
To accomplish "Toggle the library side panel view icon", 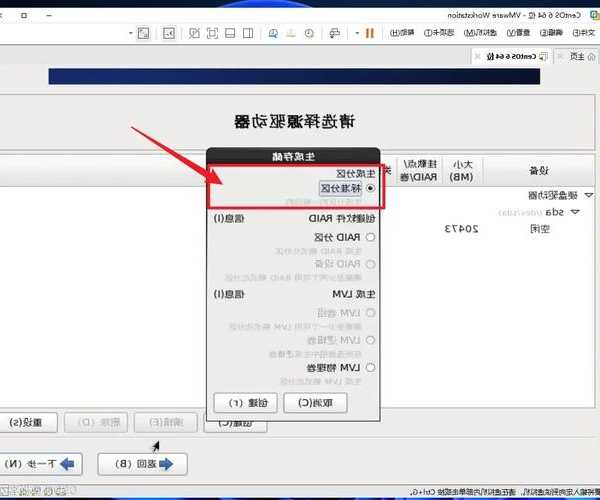I will pos(248,33).
